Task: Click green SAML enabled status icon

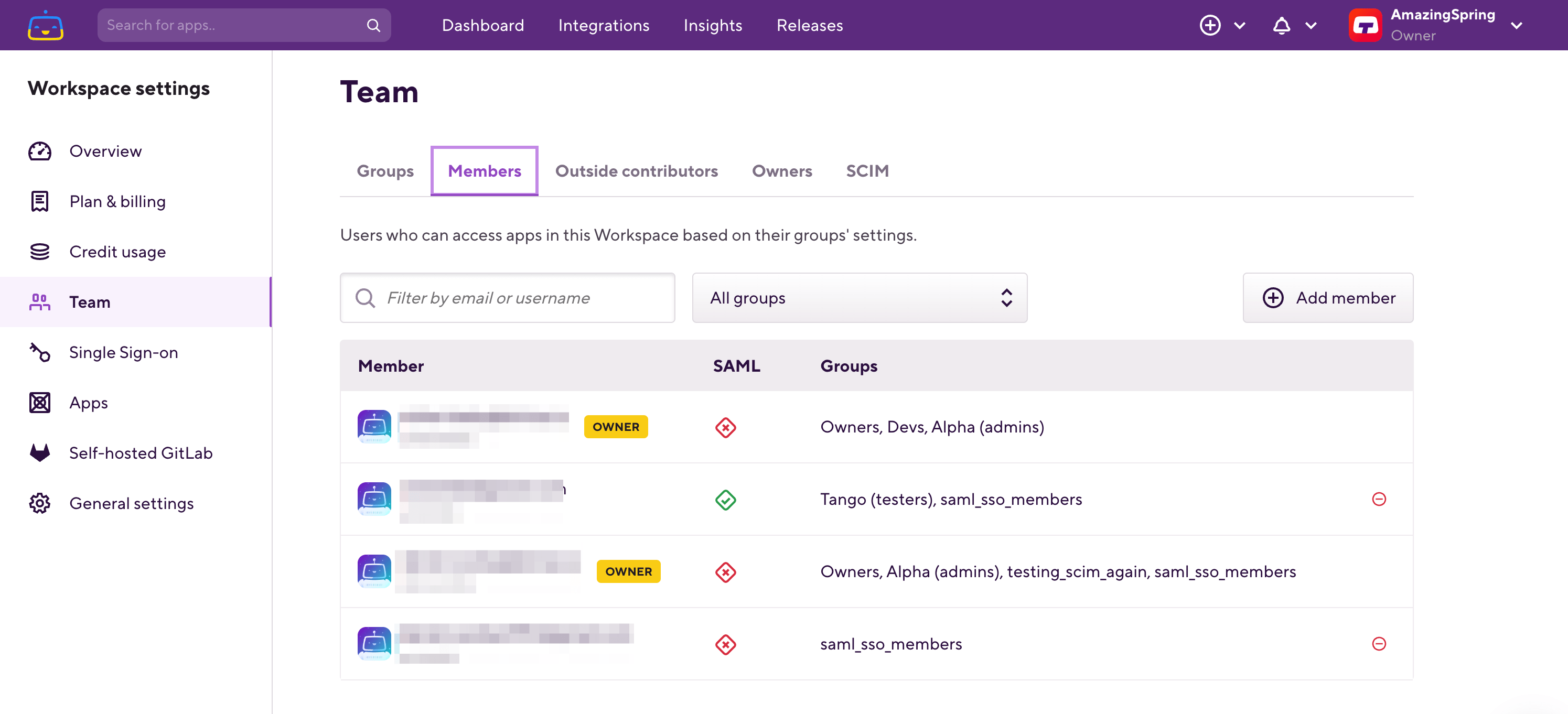Action: pyautogui.click(x=725, y=500)
